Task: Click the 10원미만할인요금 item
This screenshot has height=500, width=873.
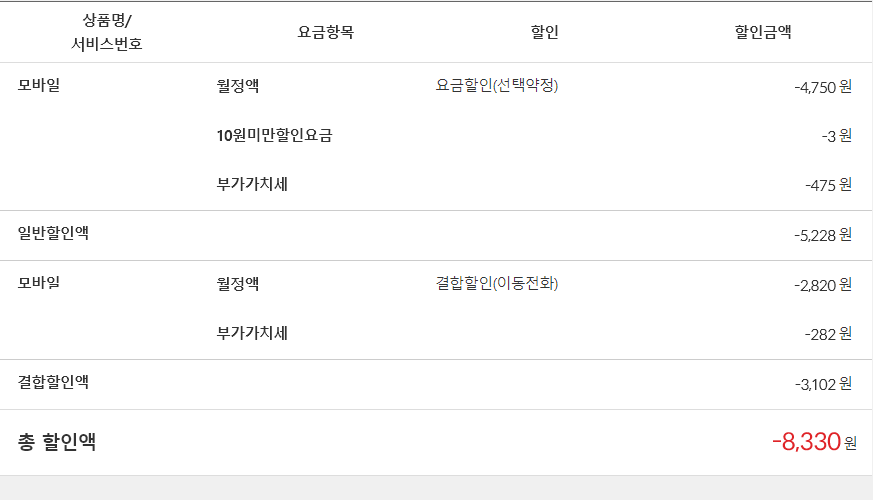Action: pos(274,135)
